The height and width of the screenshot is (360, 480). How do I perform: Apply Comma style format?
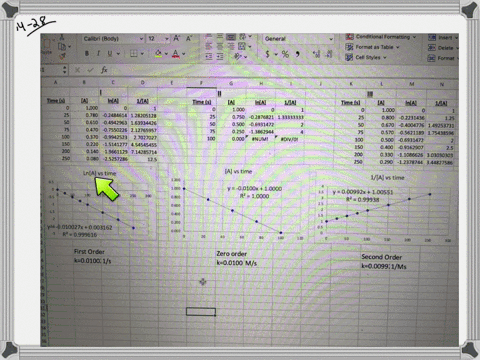(x=297, y=54)
